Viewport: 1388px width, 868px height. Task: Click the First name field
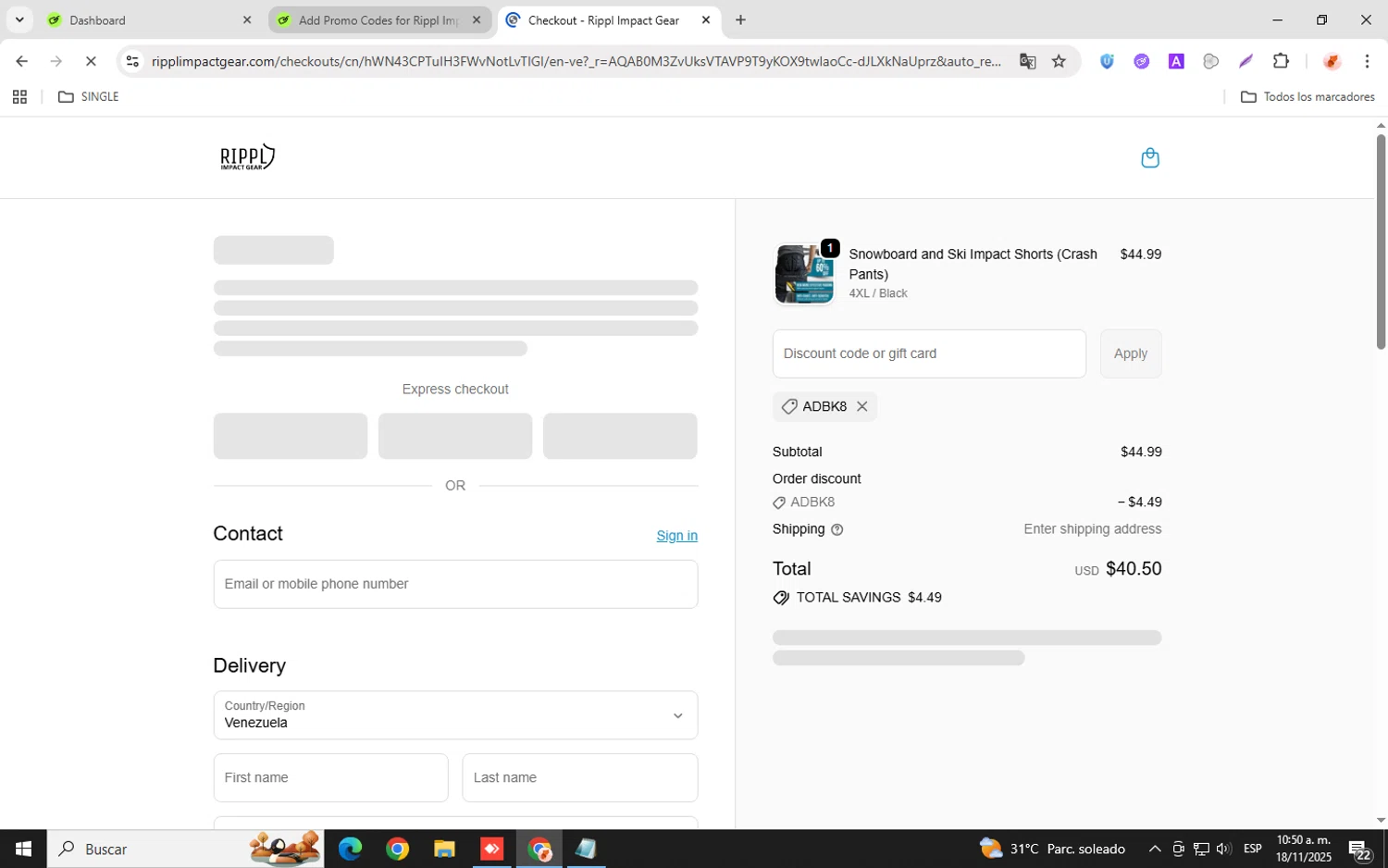pos(330,777)
